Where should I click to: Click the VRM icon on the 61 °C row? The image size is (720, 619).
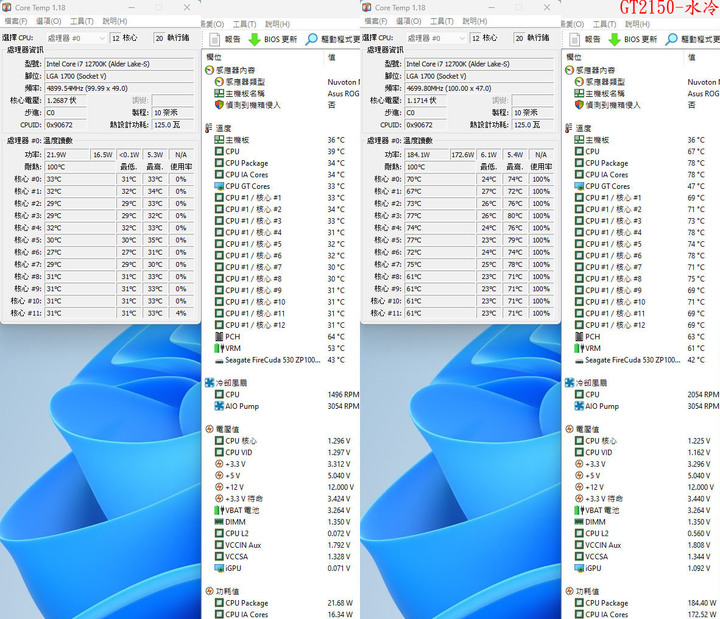coord(579,348)
